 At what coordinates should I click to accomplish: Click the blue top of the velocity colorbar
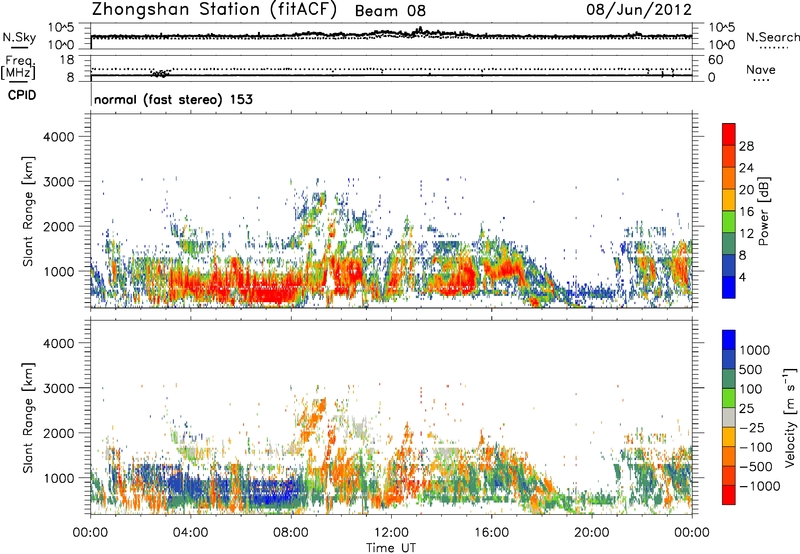click(x=729, y=340)
